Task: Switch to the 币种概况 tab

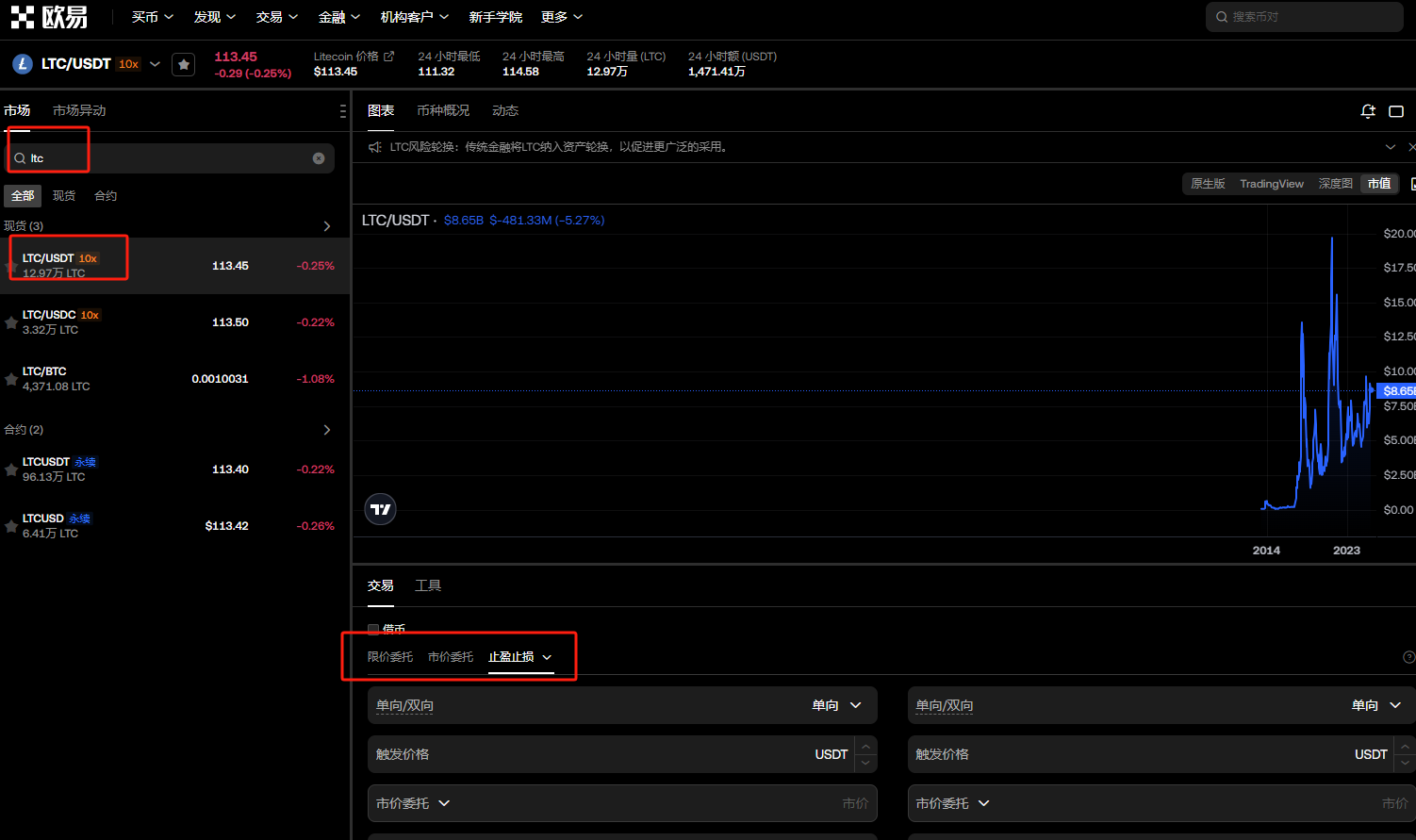Action: (443, 111)
